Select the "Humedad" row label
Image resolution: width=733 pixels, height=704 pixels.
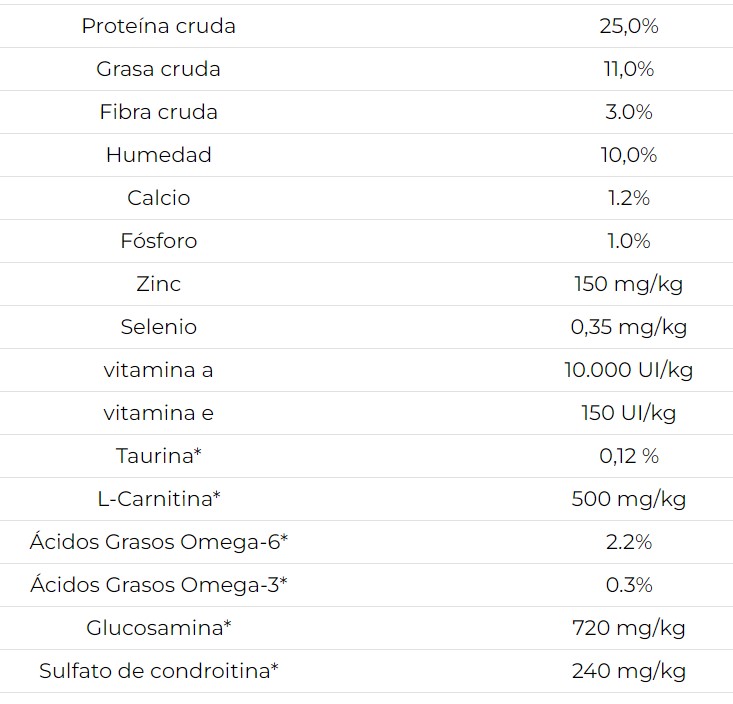point(158,155)
